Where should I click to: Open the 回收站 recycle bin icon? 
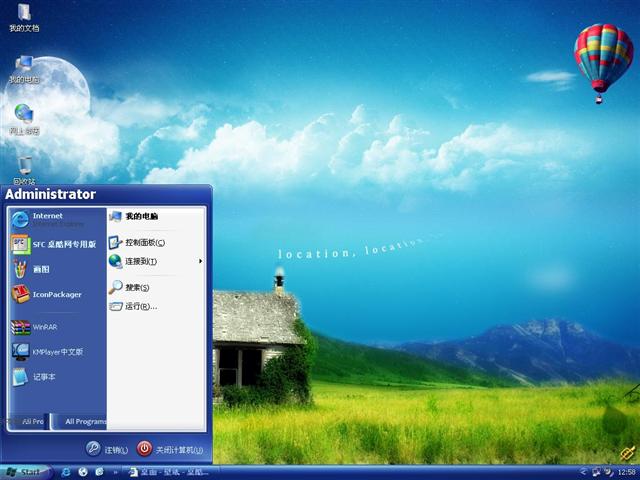tap(24, 170)
